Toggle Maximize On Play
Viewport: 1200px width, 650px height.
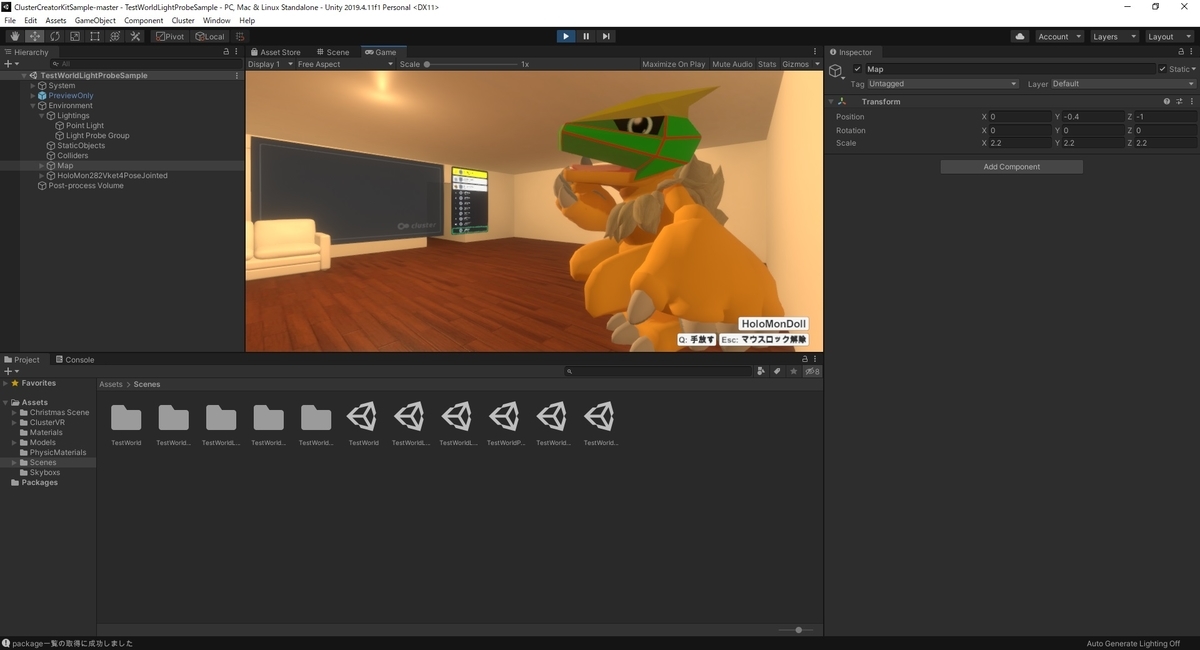pyautogui.click(x=673, y=64)
